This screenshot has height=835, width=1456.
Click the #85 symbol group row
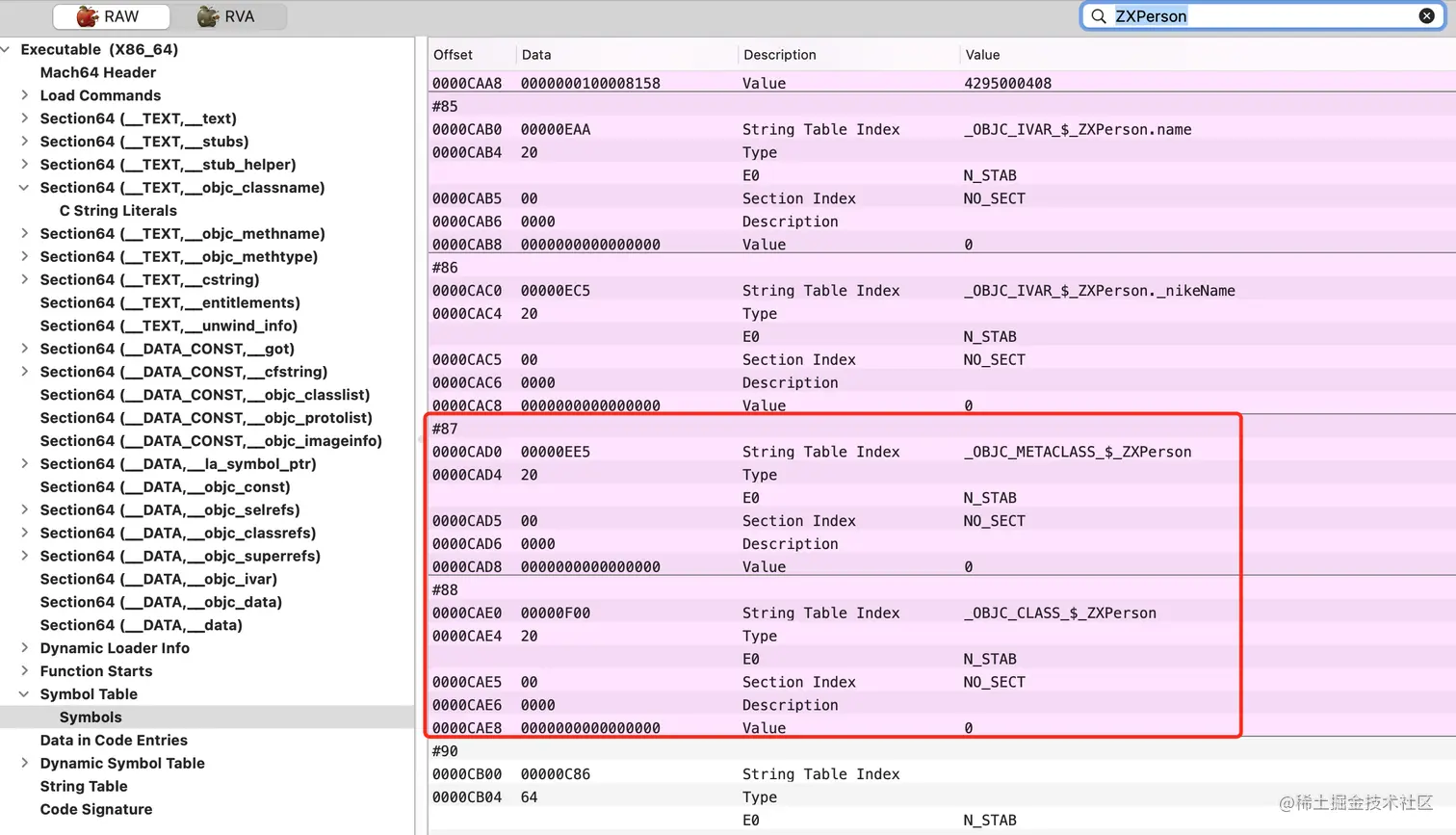[x=942, y=107]
